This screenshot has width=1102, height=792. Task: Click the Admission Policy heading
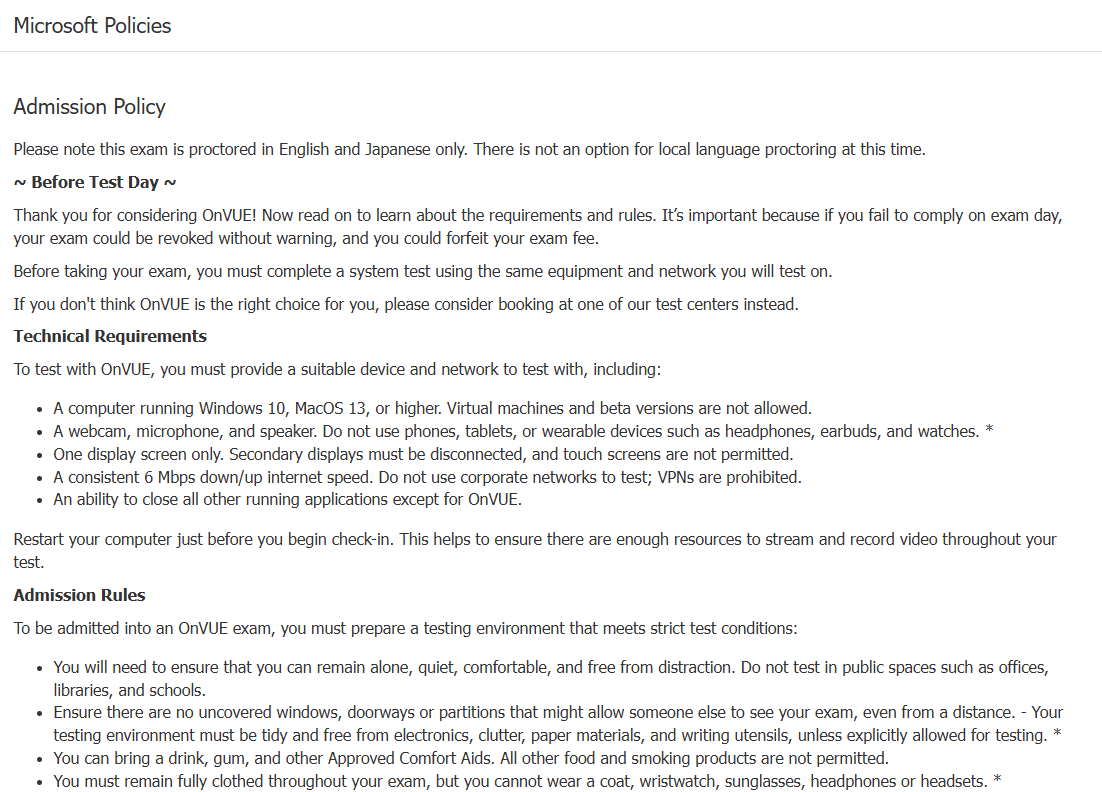click(89, 107)
